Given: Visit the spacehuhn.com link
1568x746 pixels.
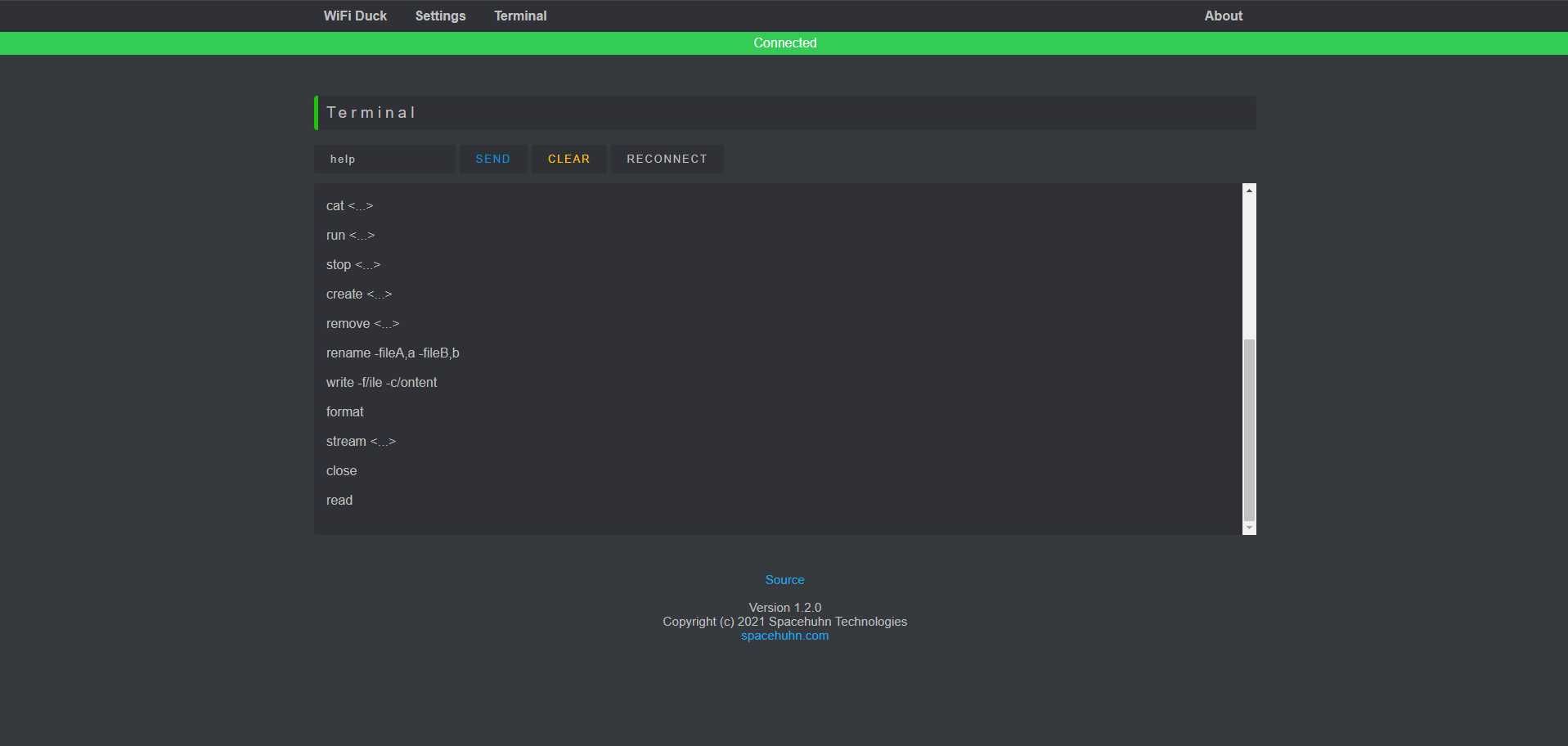Looking at the screenshot, I should coord(784,636).
